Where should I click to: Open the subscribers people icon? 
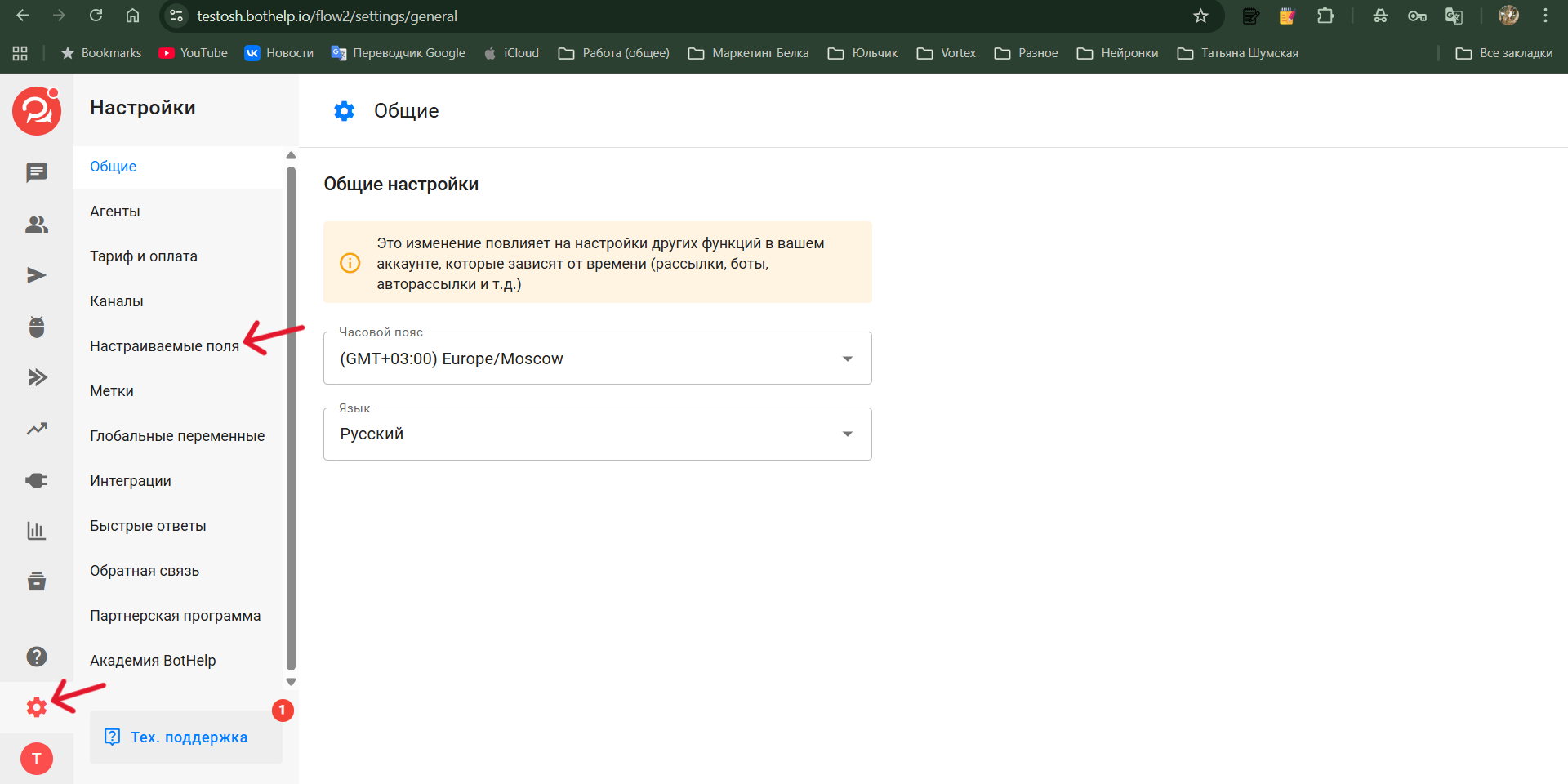37,225
